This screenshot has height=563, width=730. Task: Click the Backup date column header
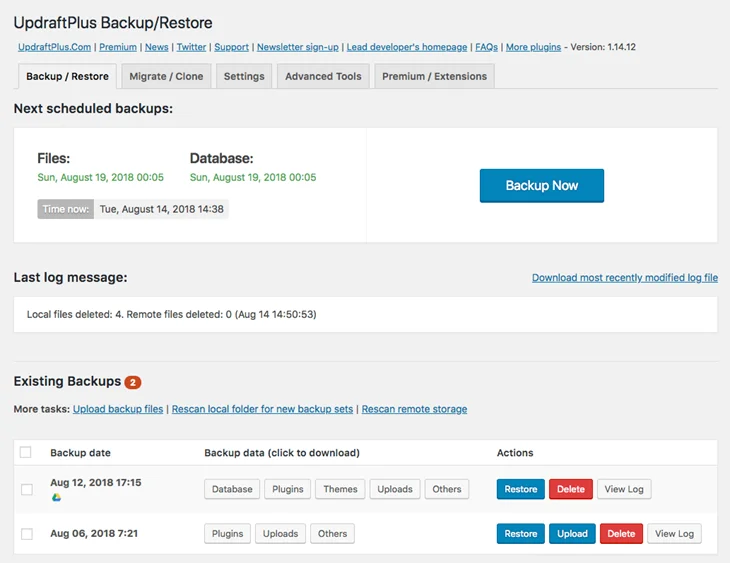coord(81,453)
